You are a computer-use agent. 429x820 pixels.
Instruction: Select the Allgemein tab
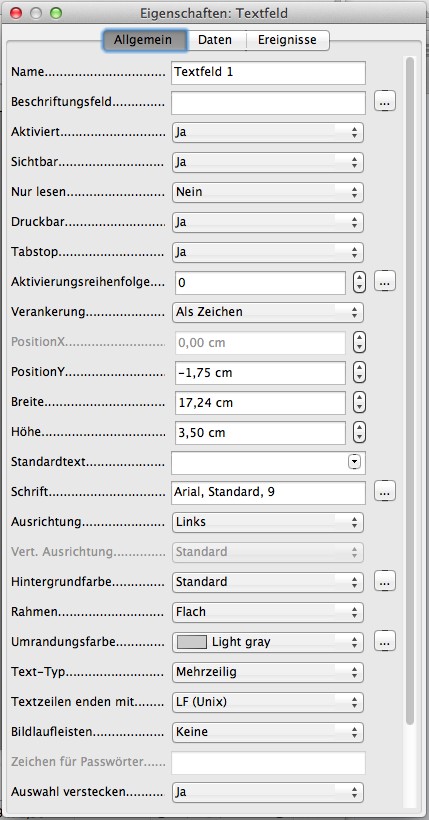pyautogui.click(x=144, y=40)
